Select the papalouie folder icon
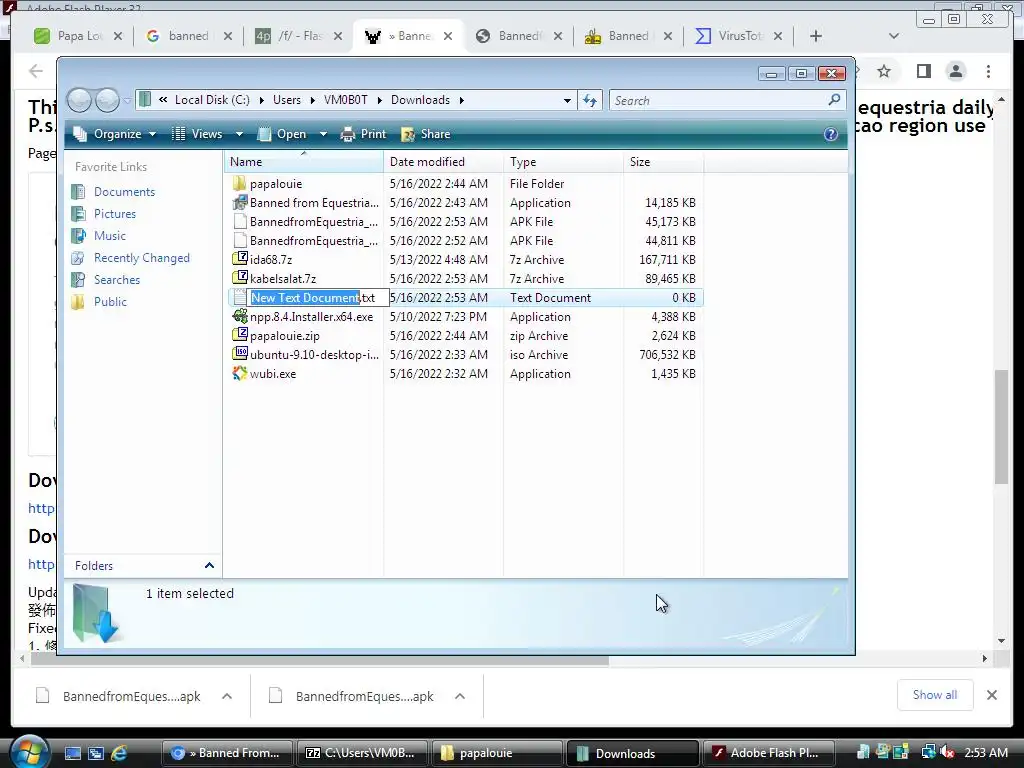The width and height of the screenshot is (1024, 768). coord(240,184)
